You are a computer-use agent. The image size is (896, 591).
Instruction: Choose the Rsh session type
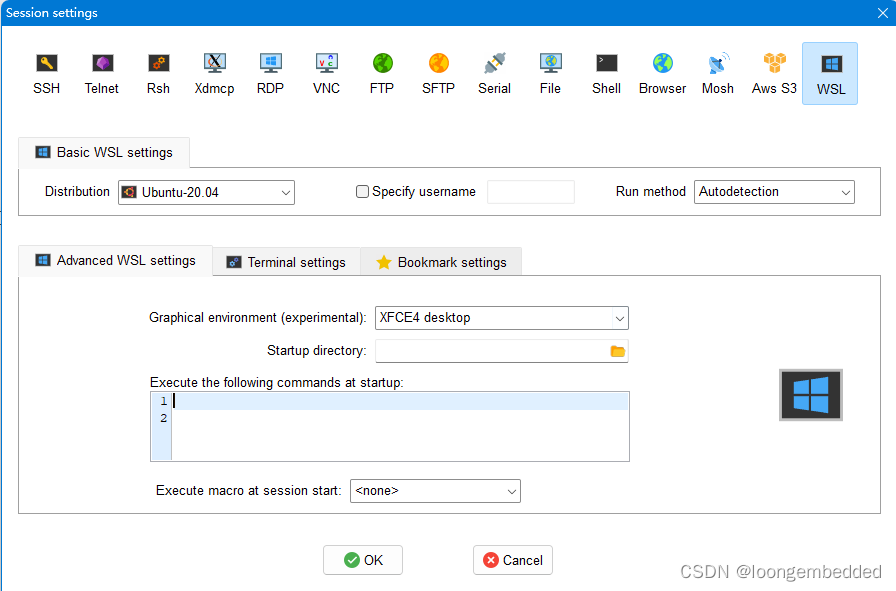point(158,74)
